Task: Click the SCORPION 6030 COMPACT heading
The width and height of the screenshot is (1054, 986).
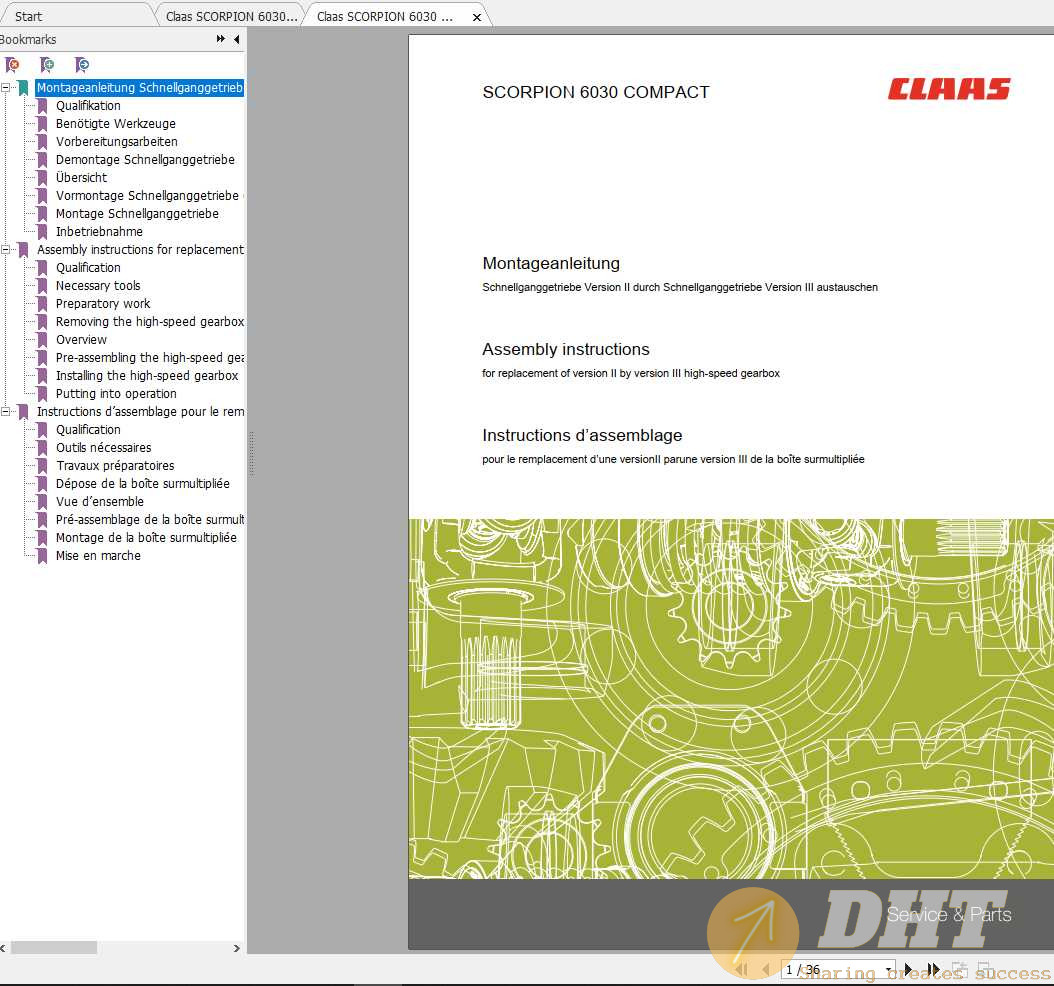Action: [596, 92]
